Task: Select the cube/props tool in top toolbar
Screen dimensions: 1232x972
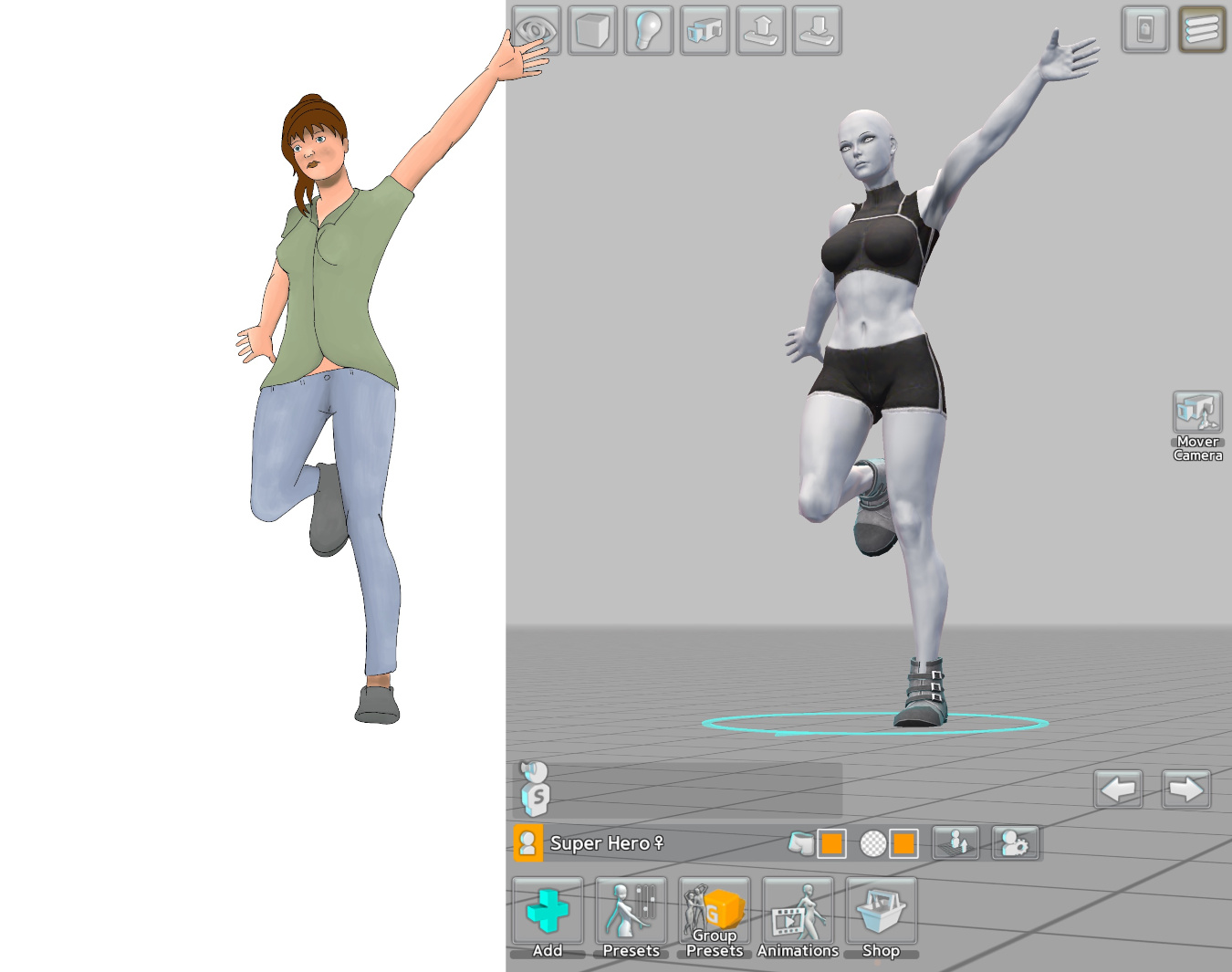Action: 591,30
